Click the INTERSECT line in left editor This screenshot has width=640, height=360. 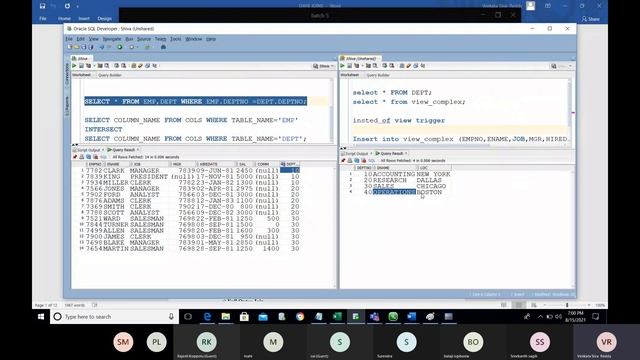tap(103, 129)
